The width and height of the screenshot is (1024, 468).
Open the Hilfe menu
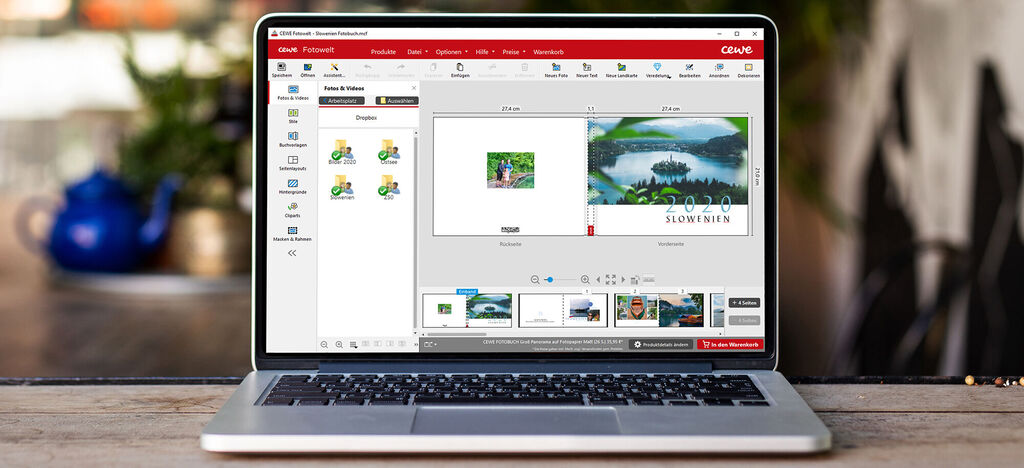click(484, 52)
